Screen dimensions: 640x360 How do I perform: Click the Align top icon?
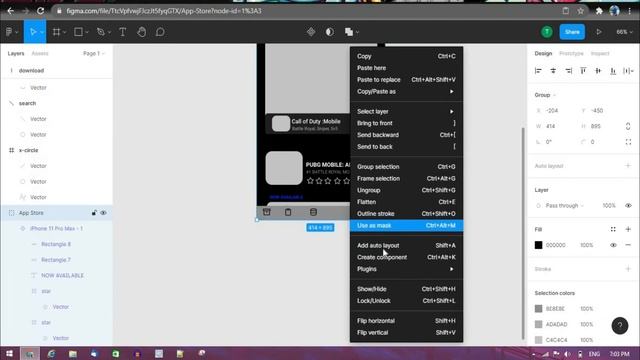tap(583, 71)
